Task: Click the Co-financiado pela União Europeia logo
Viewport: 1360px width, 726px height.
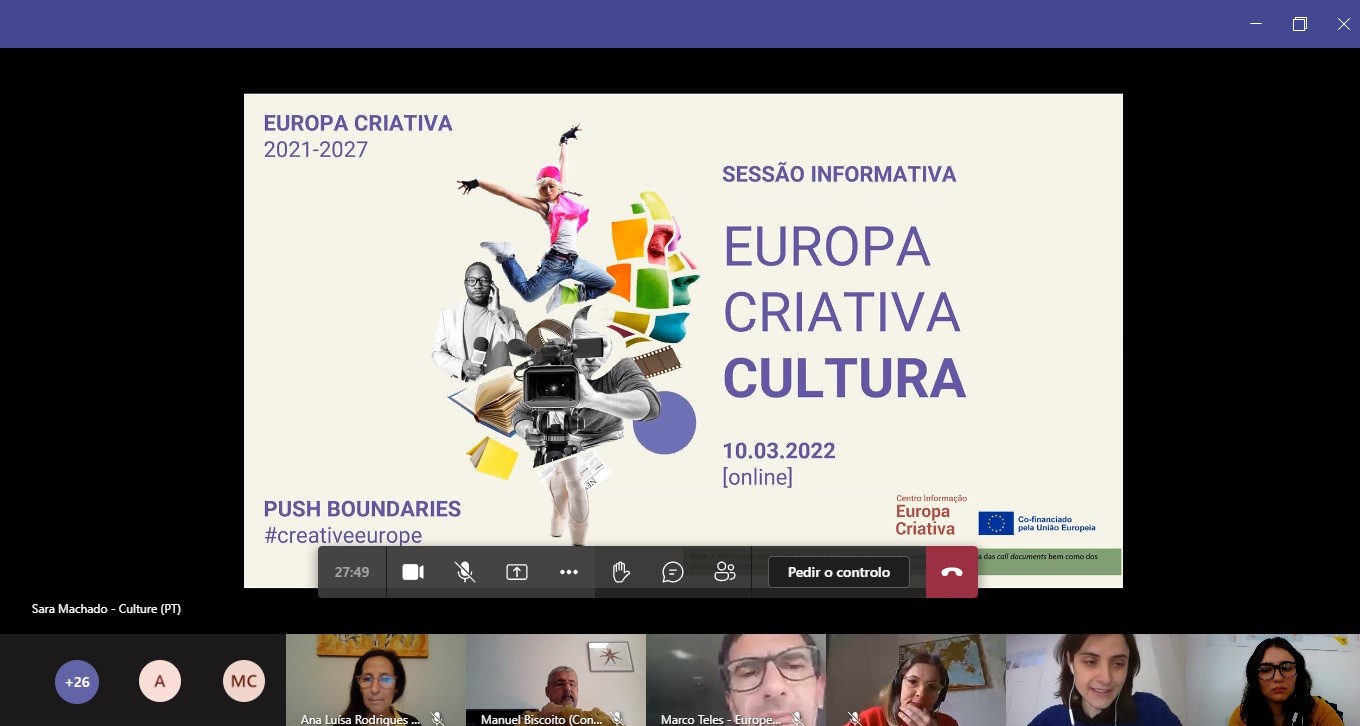Action: pyautogui.click(x=1037, y=523)
